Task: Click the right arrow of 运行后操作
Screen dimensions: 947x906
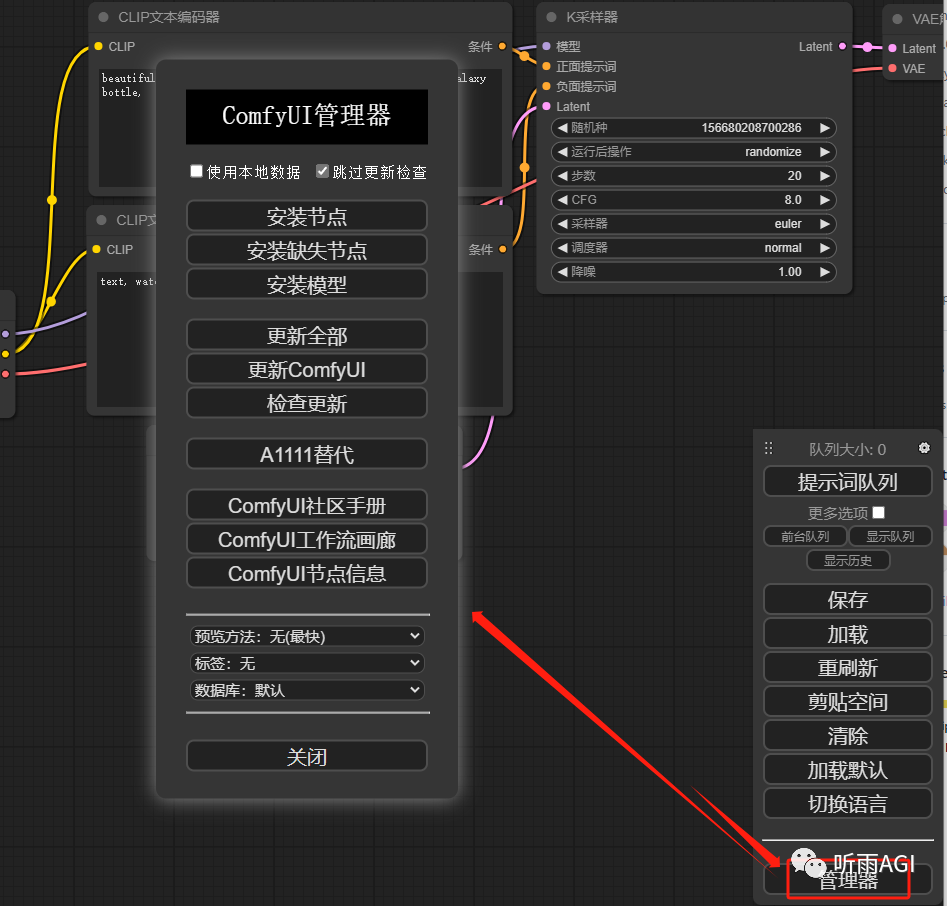Action: coord(825,152)
